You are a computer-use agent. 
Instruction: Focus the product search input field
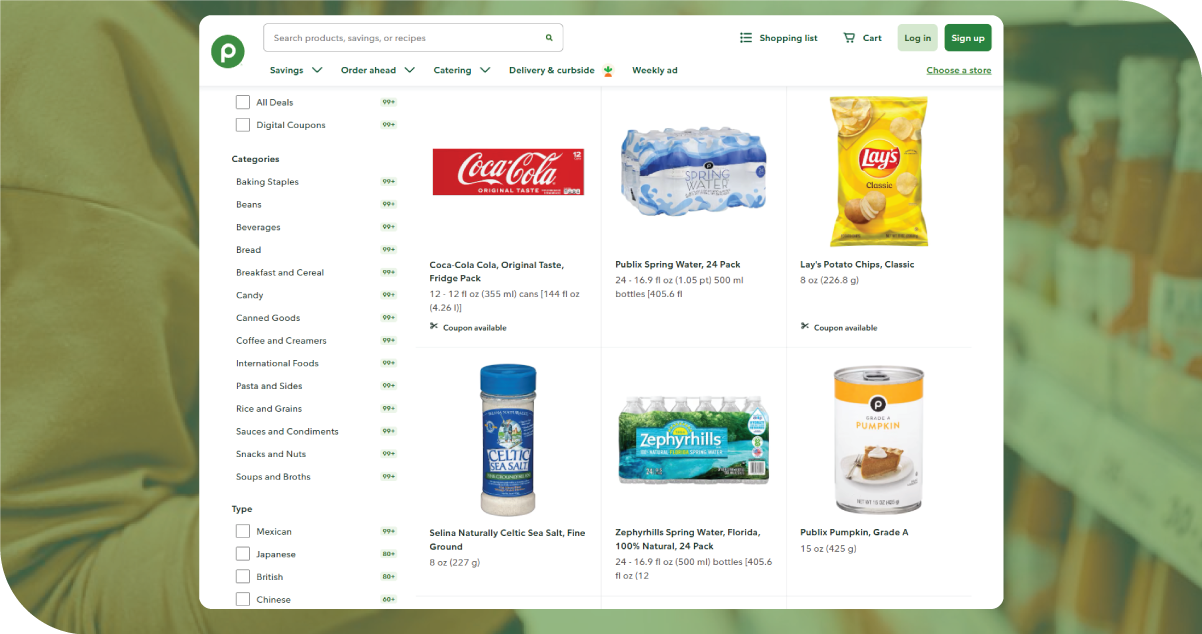400,38
